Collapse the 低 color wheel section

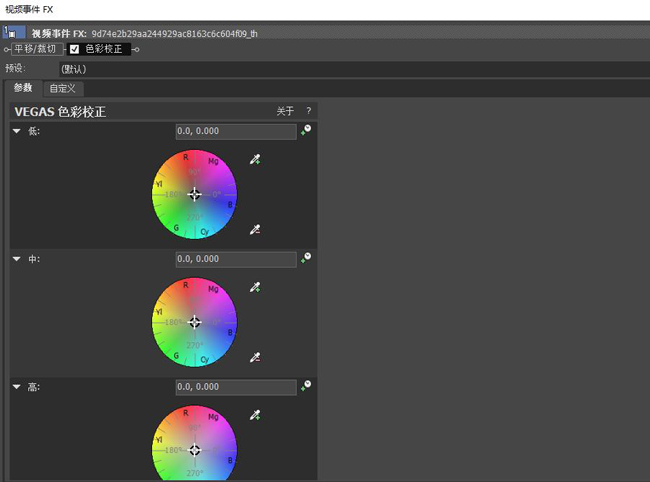pyautogui.click(x=17, y=131)
